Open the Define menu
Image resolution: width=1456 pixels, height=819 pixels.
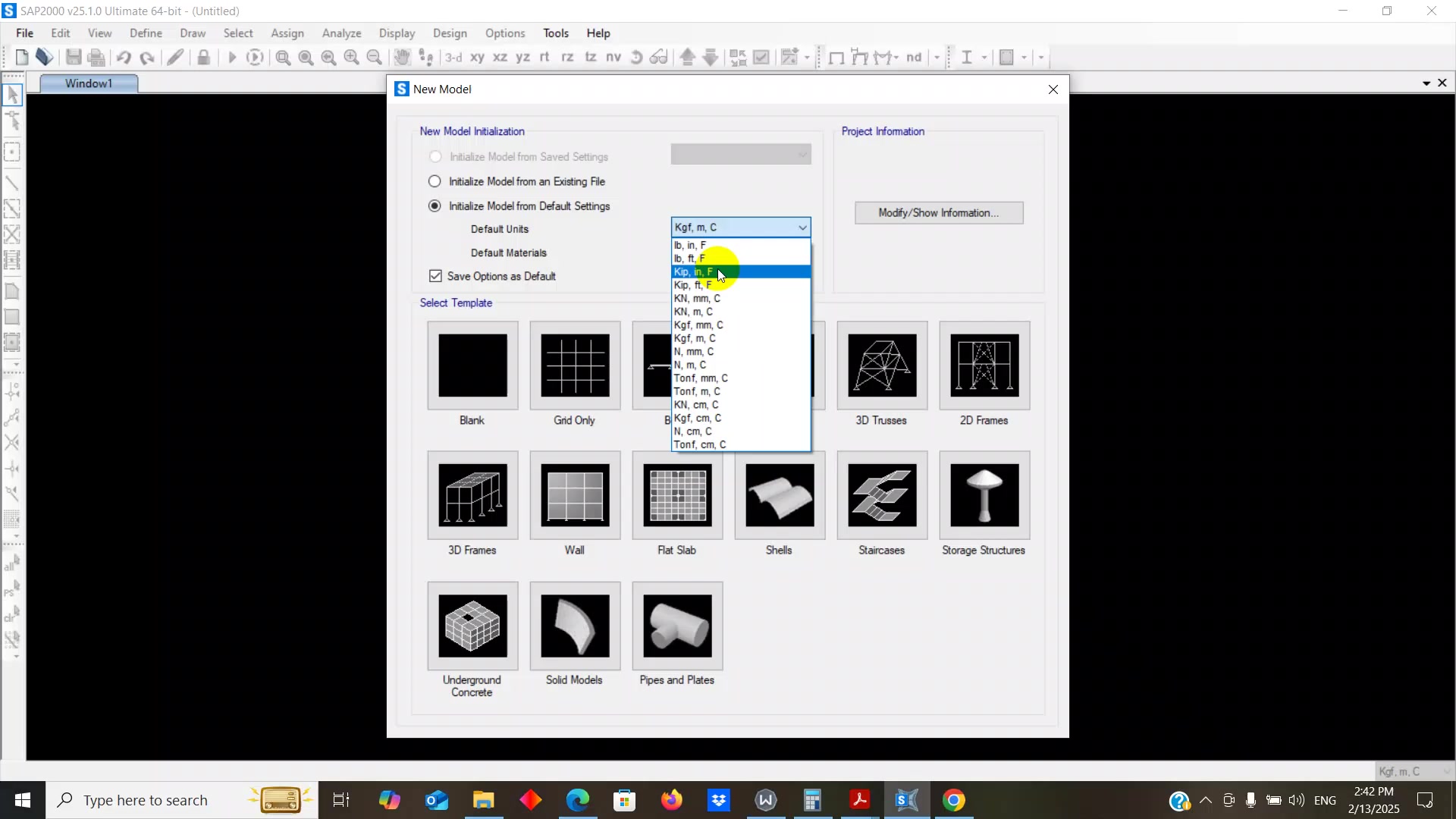[x=146, y=33]
